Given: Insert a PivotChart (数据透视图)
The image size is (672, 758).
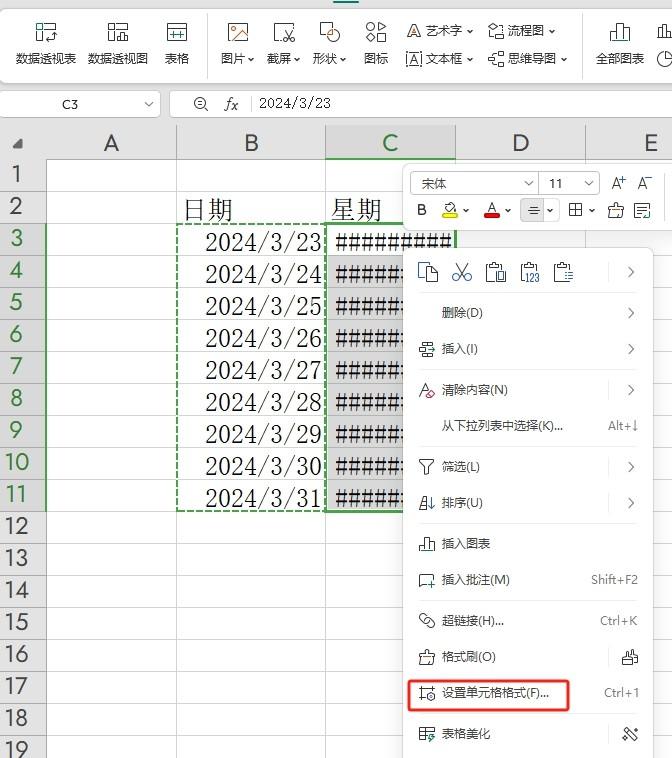Looking at the screenshot, I should (x=117, y=44).
